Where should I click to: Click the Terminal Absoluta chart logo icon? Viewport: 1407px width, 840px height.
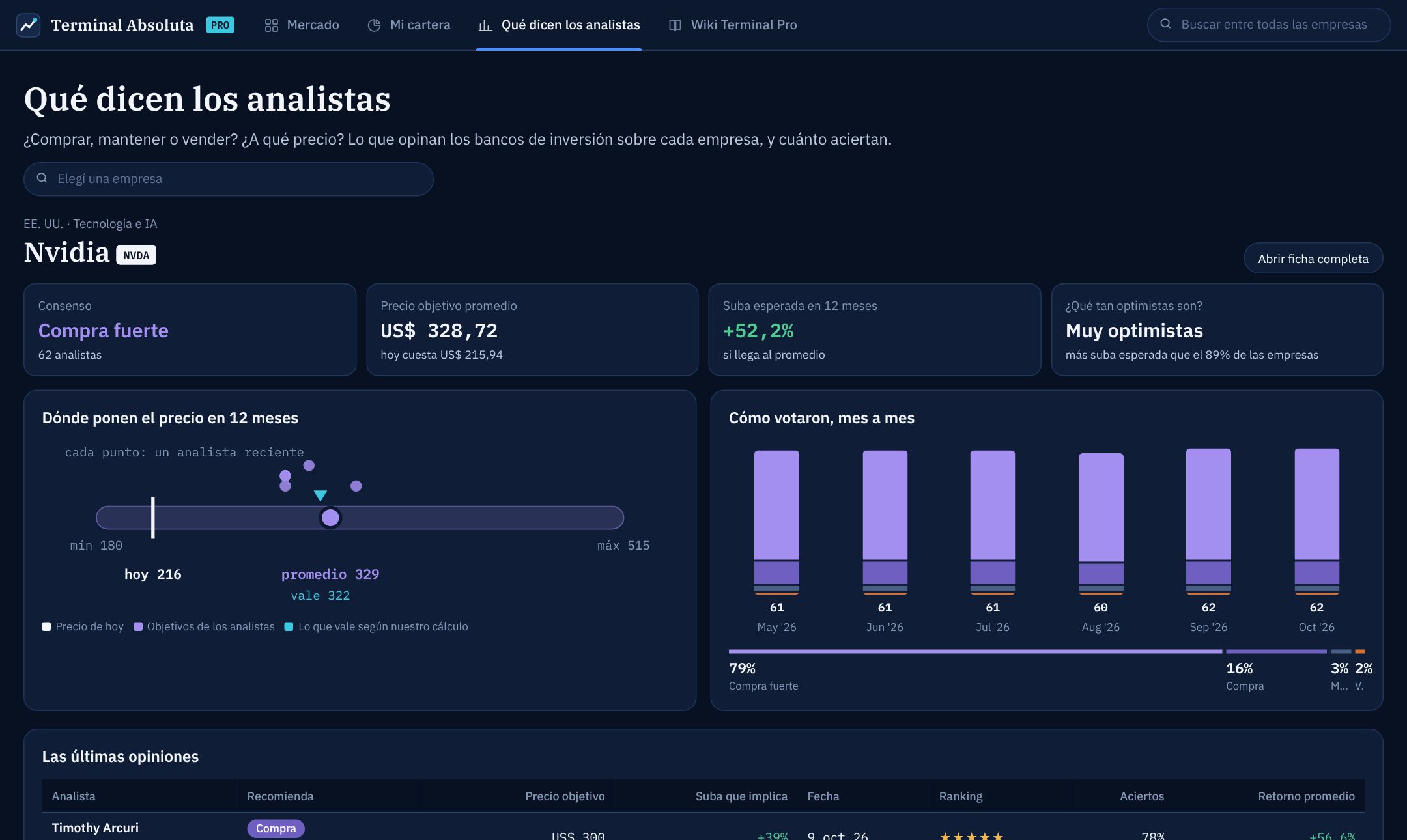pyautogui.click(x=28, y=25)
